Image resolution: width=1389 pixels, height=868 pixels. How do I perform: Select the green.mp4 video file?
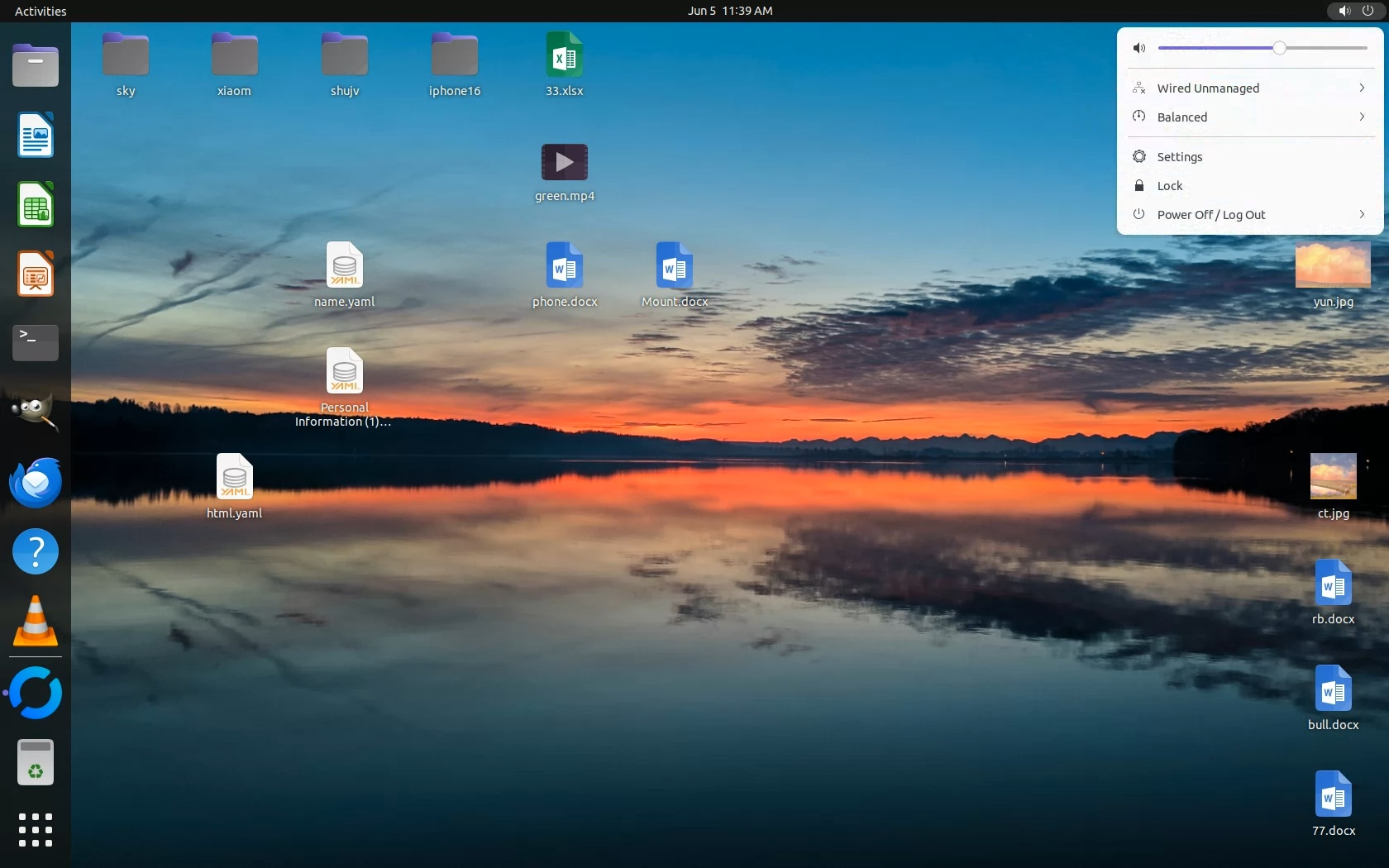pyautogui.click(x=564, y=163)
